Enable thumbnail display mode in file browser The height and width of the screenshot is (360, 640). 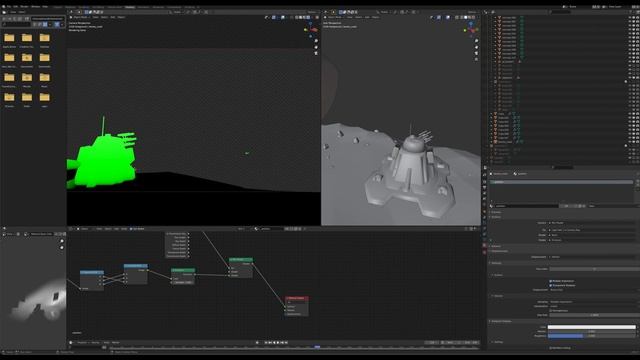pos(45,24)
